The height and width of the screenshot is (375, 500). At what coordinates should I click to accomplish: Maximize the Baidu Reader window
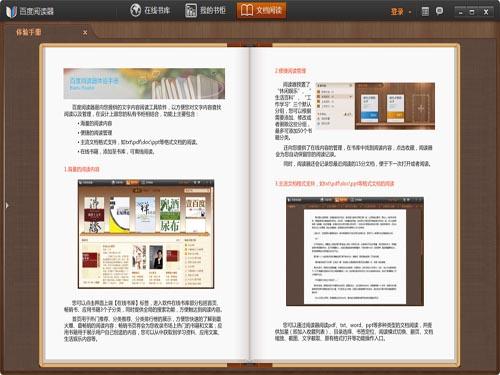coord(472,12)
